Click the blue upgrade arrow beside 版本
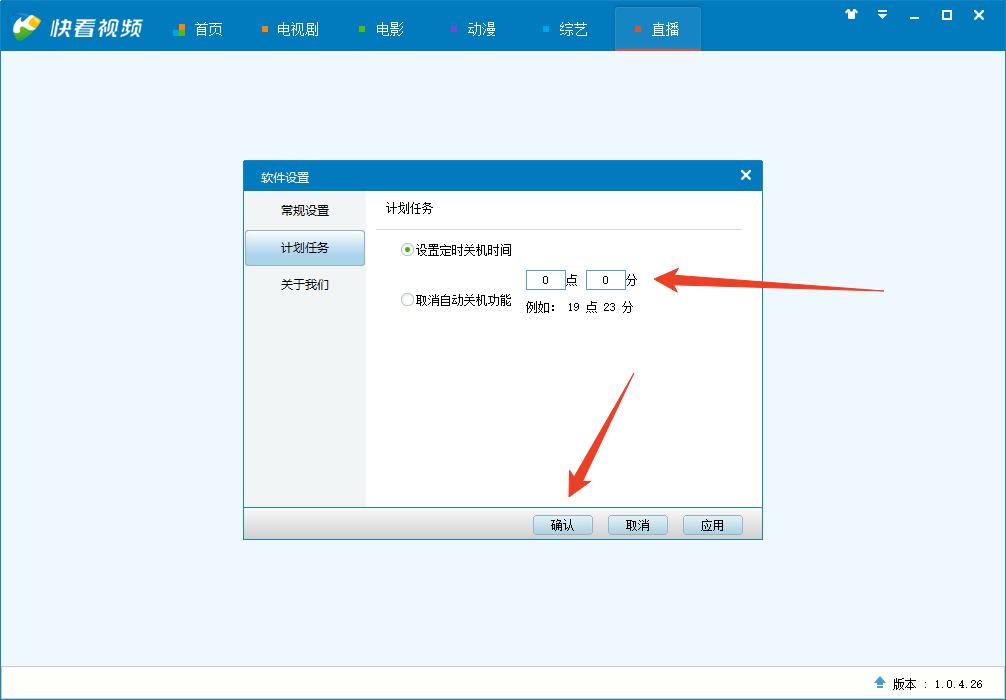Screen dimensions: 1006x700 click(x=880, y=682)
